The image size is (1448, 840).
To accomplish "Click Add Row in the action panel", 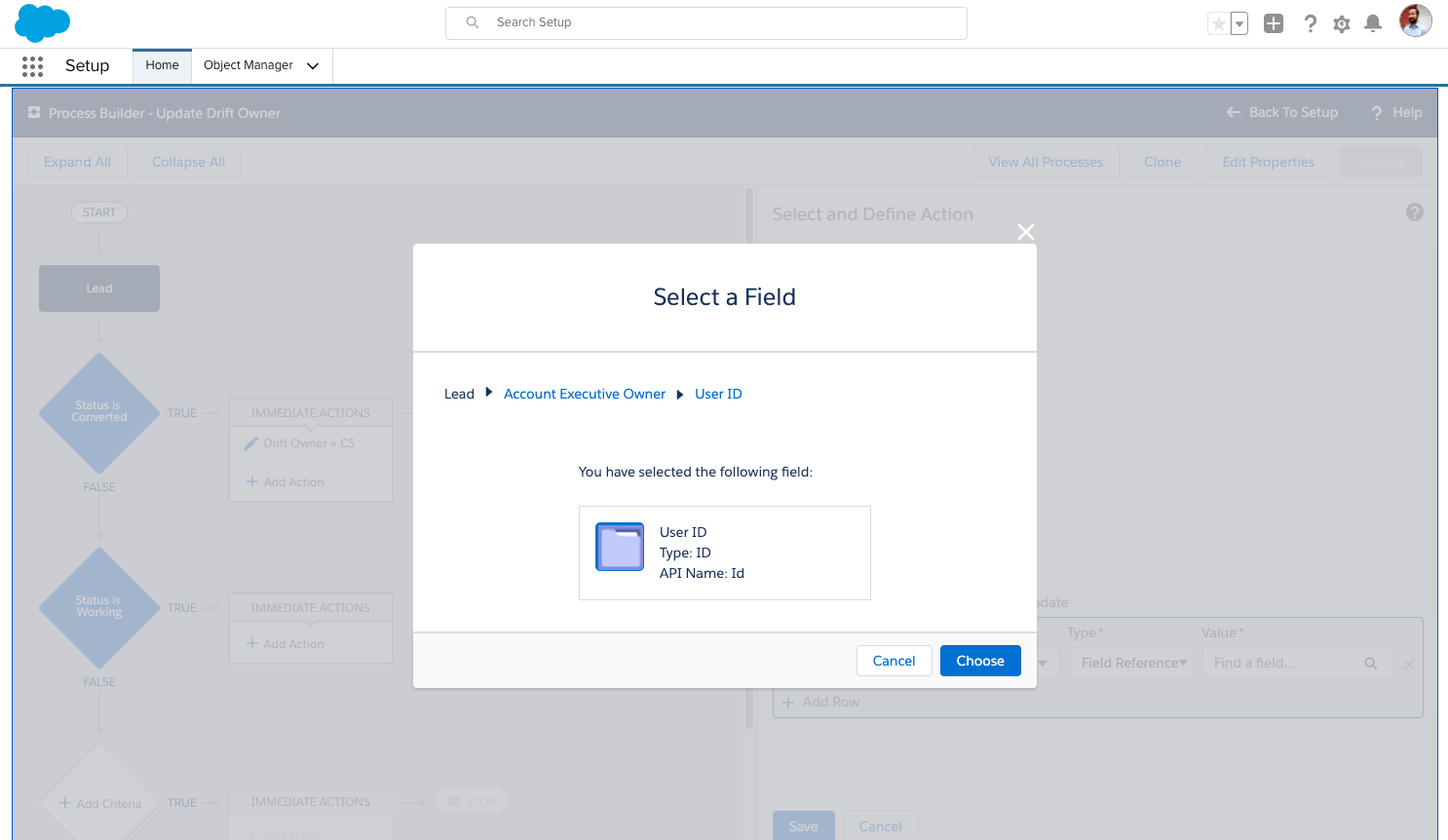I will pos(820,702).
